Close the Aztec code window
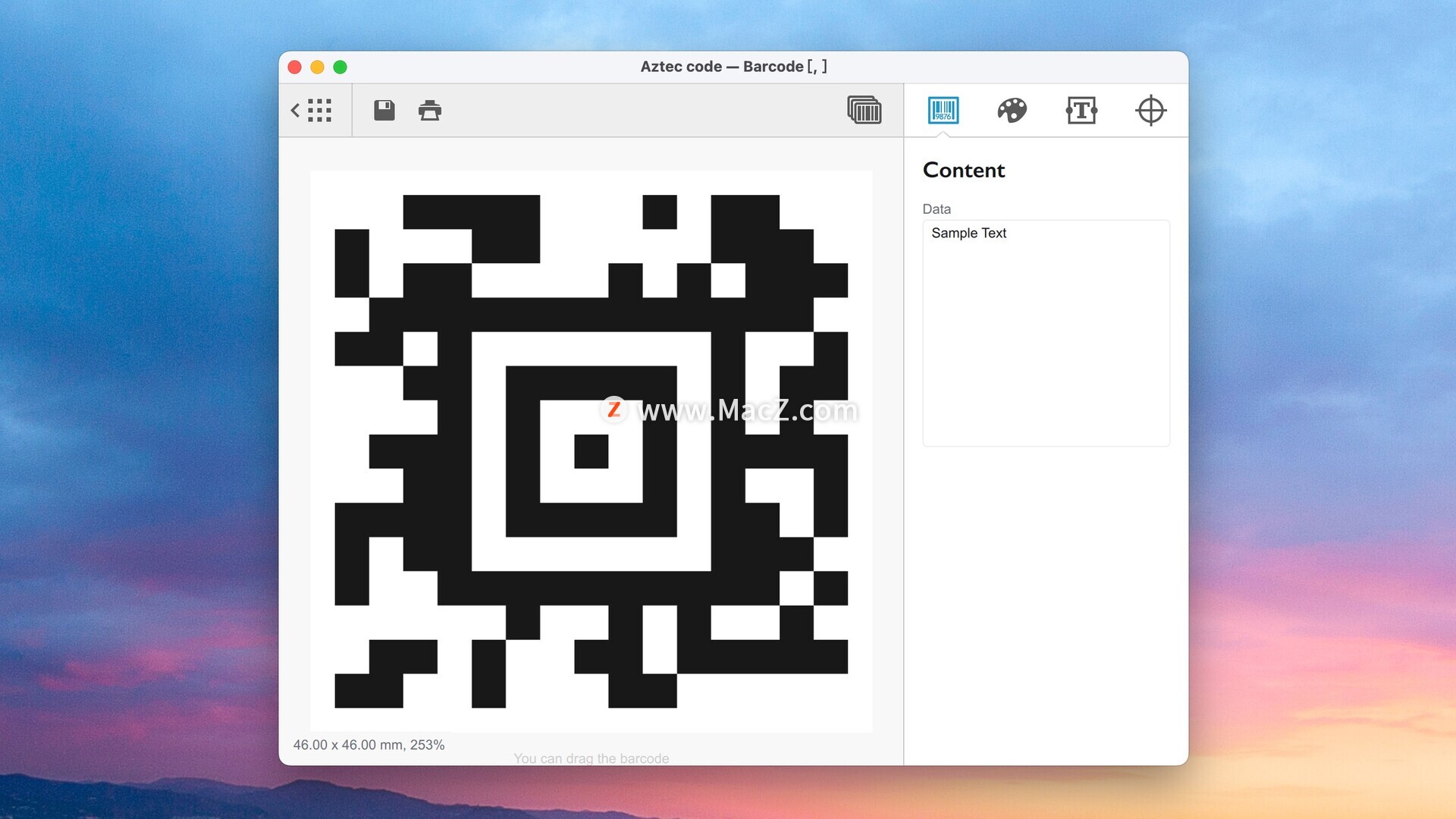This screenshot has height=819, width=1456. tap(295, 67)
